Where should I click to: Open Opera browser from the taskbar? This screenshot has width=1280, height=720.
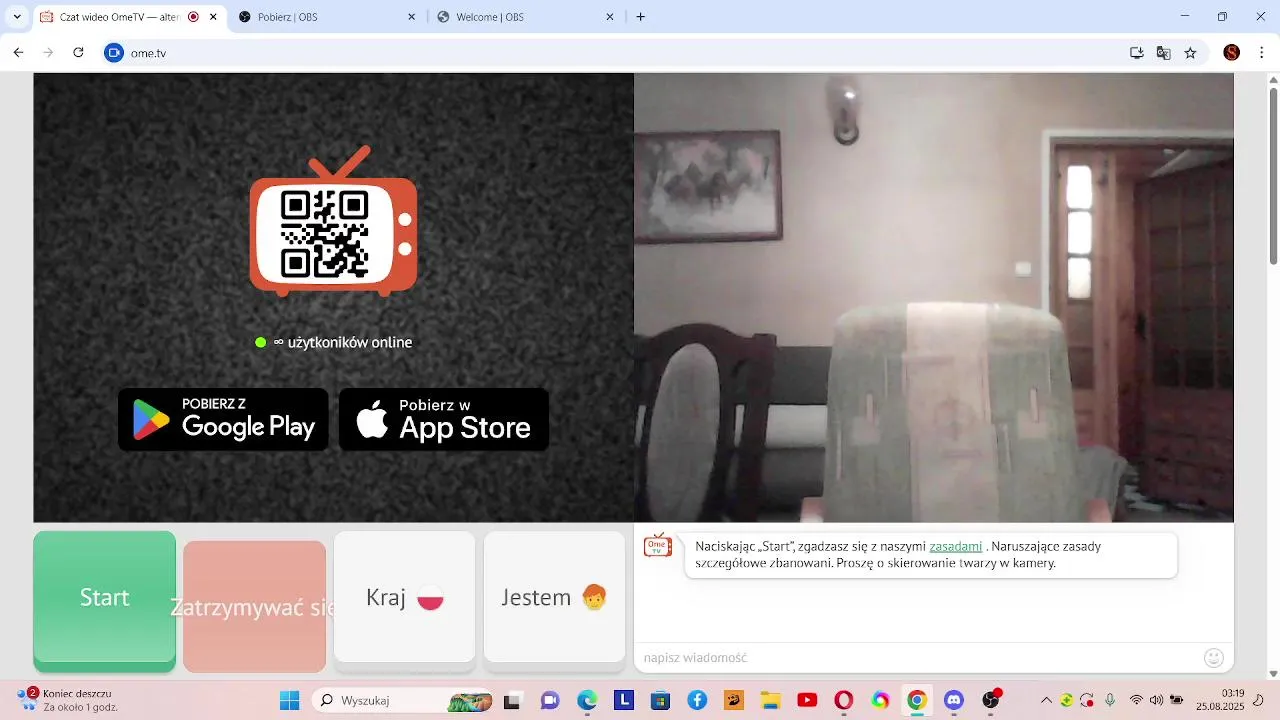click(843, 701)
